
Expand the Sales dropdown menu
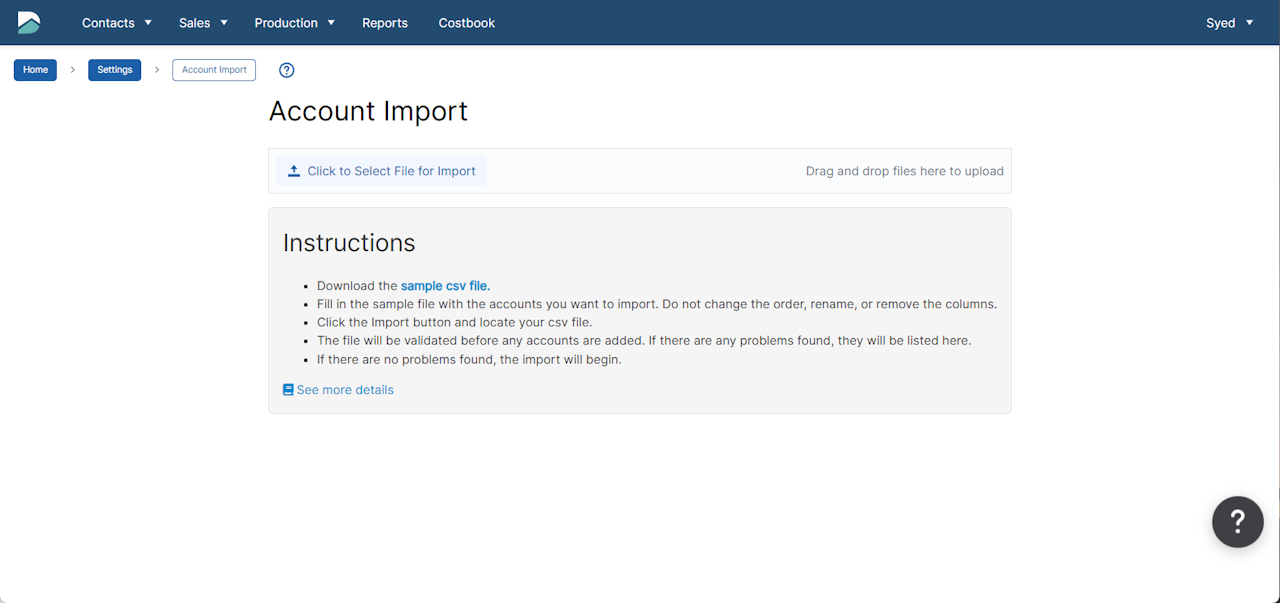203,23
